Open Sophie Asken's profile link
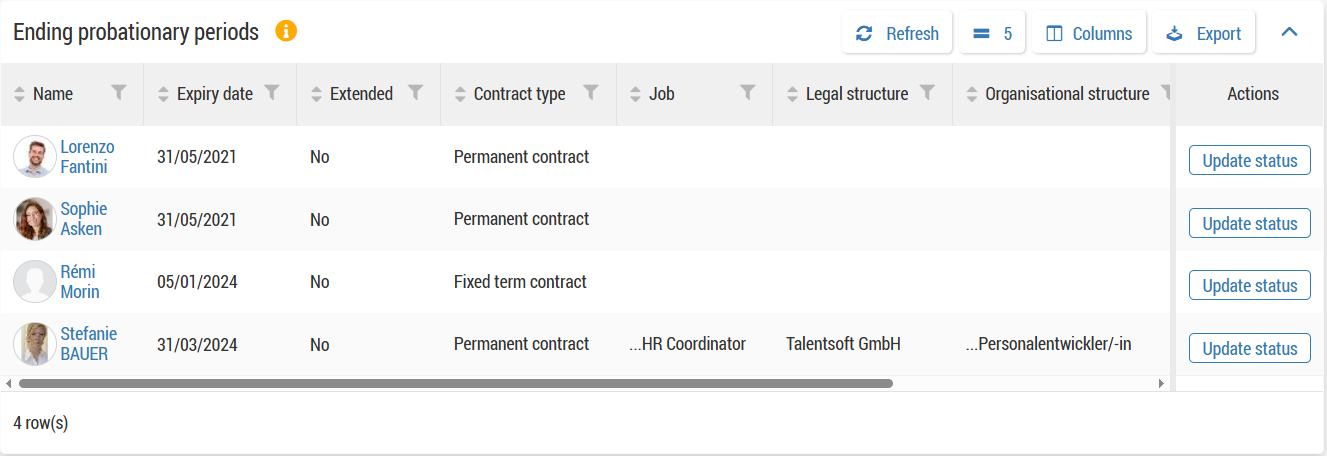The image size is (1327, 456). pyautogui.click(x=83, y=219)
